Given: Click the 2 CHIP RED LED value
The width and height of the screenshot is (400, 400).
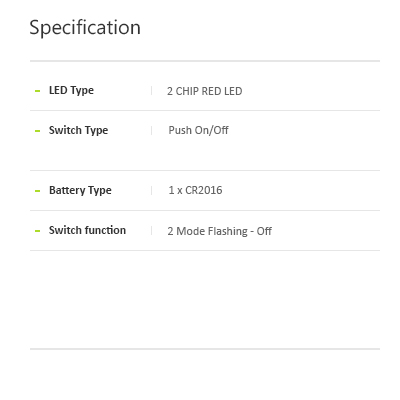Looking at the screenshot, I should (x=205, y=91).
